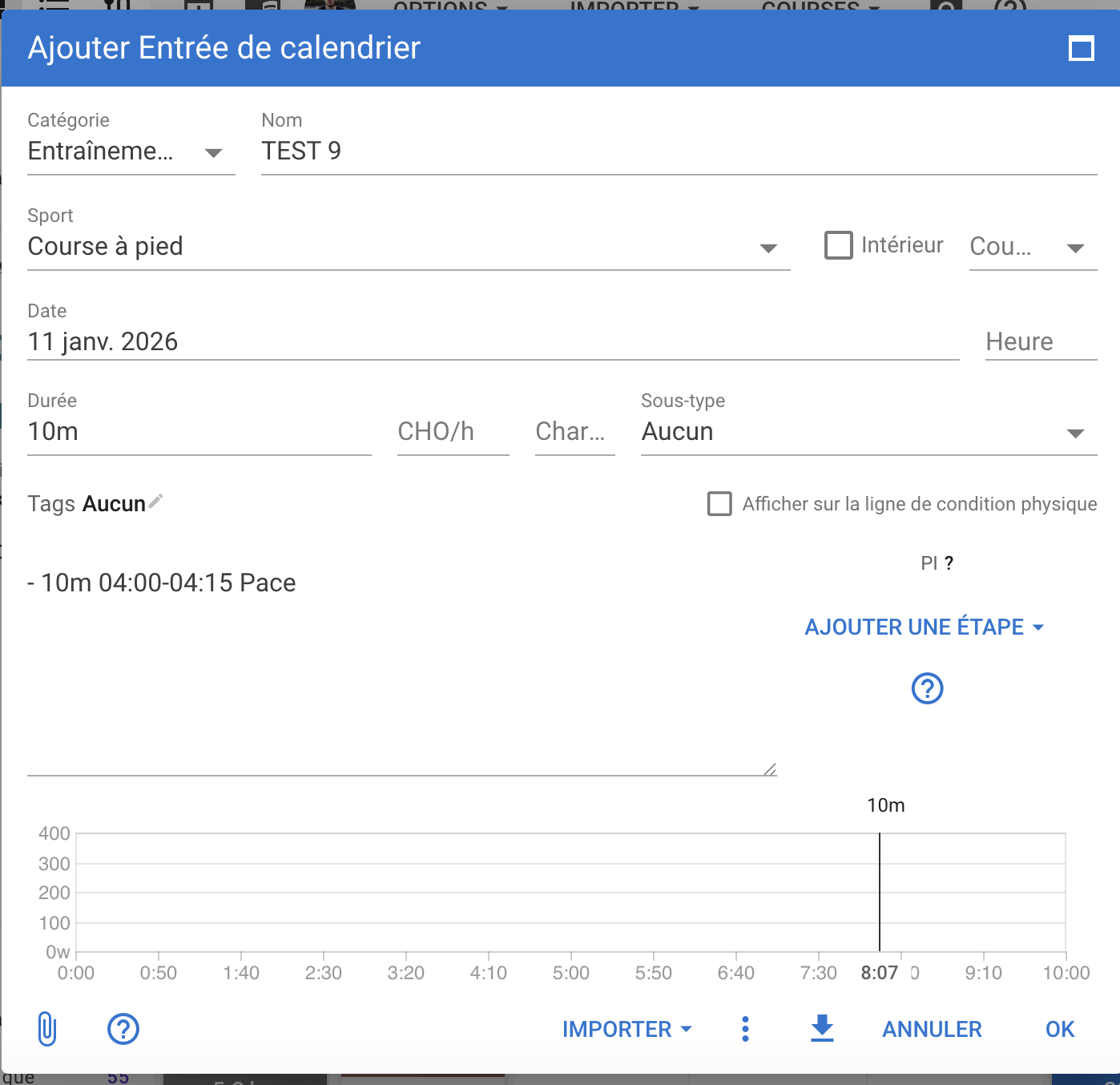Click the Annuler button
The image size is (1120, 1085).
[932, 1029]
